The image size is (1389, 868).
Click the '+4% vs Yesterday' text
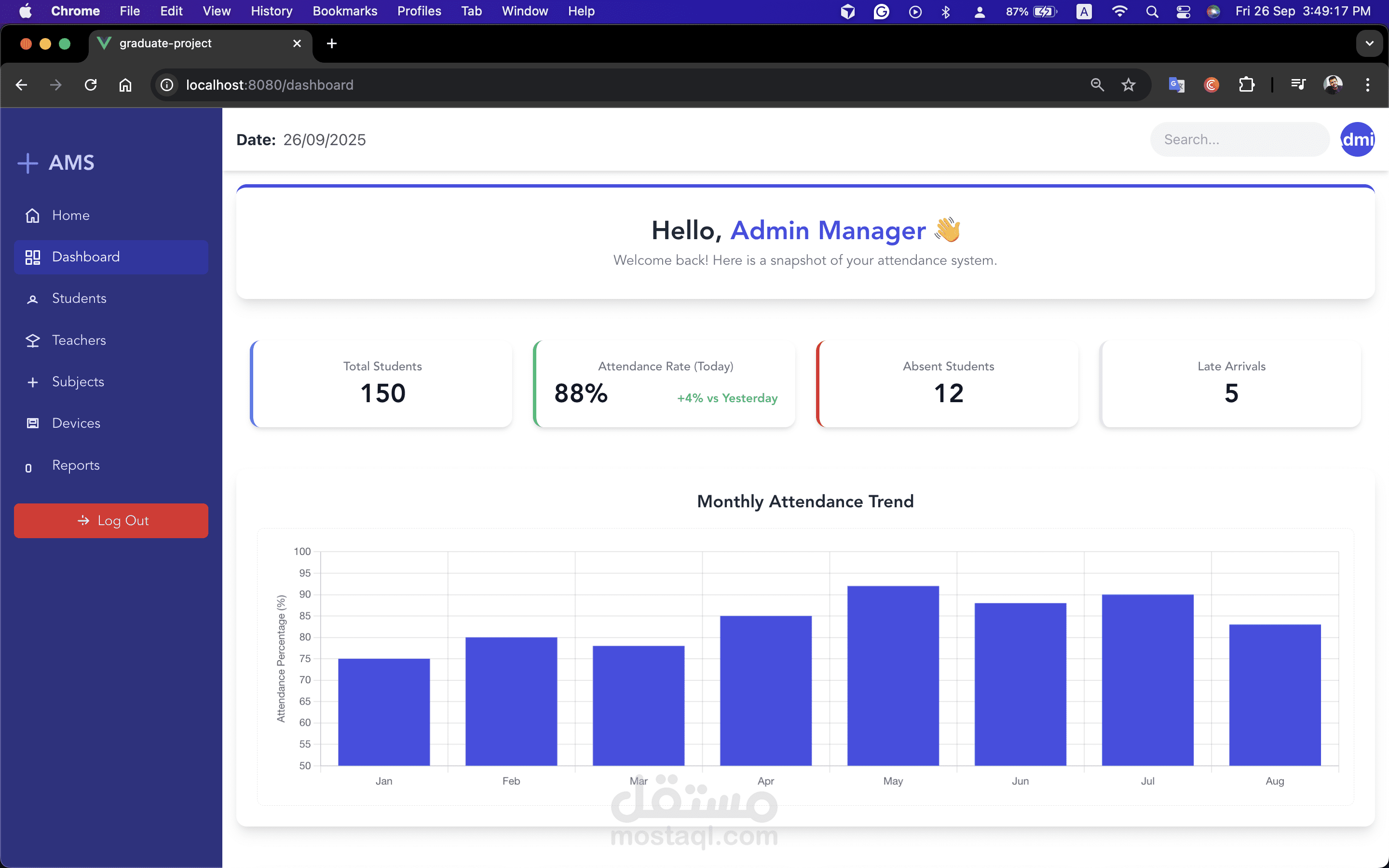point(727,398)
